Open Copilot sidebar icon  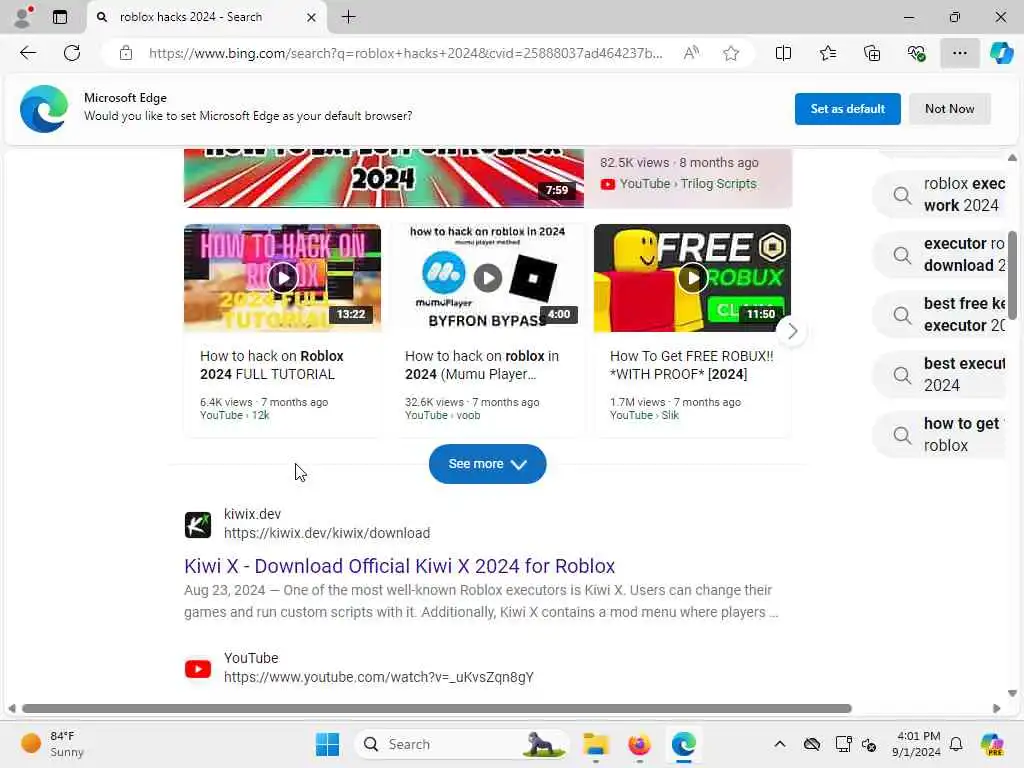point(1001,53)
